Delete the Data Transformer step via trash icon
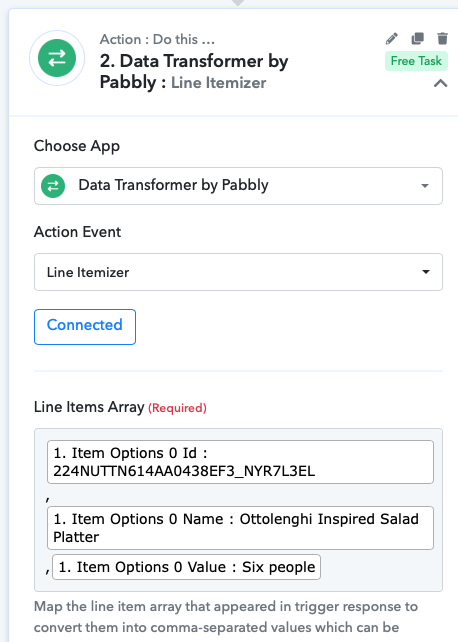Image resolution: width=458 pixels, height=642 pixels. click(442, 38)
